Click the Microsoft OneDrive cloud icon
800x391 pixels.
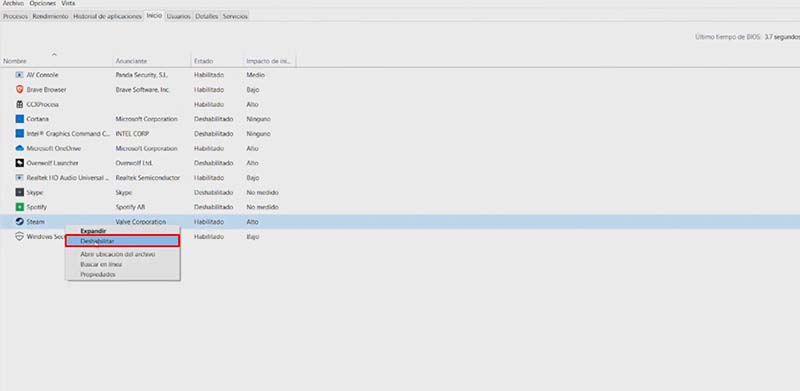(x=19, y=149)
